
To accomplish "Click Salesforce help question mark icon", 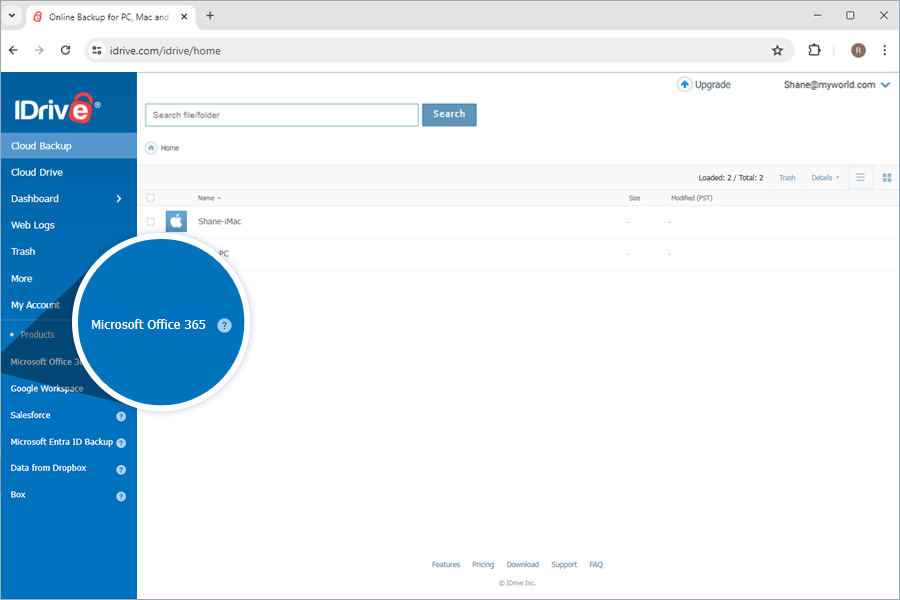I will [x=121, y=416].
